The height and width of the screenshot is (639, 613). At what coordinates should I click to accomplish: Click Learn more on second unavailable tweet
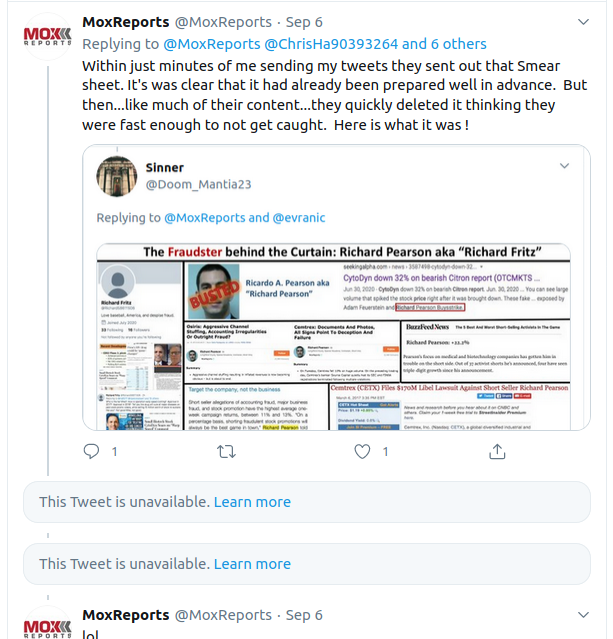[252, 564]
